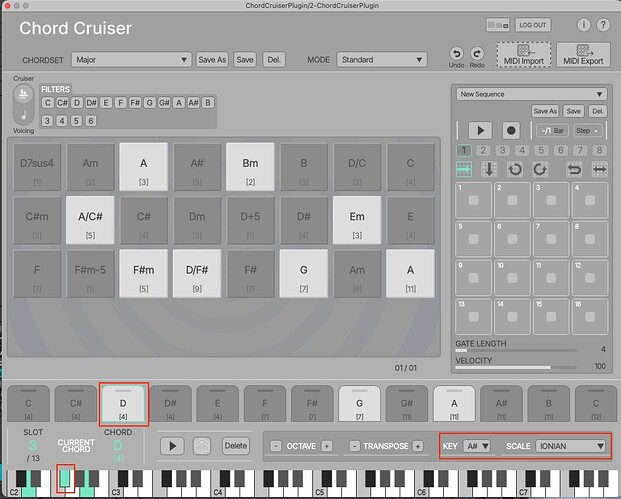Select the bottom A [11] slot tab
The image size is (621, 499).
pos(454,404)
